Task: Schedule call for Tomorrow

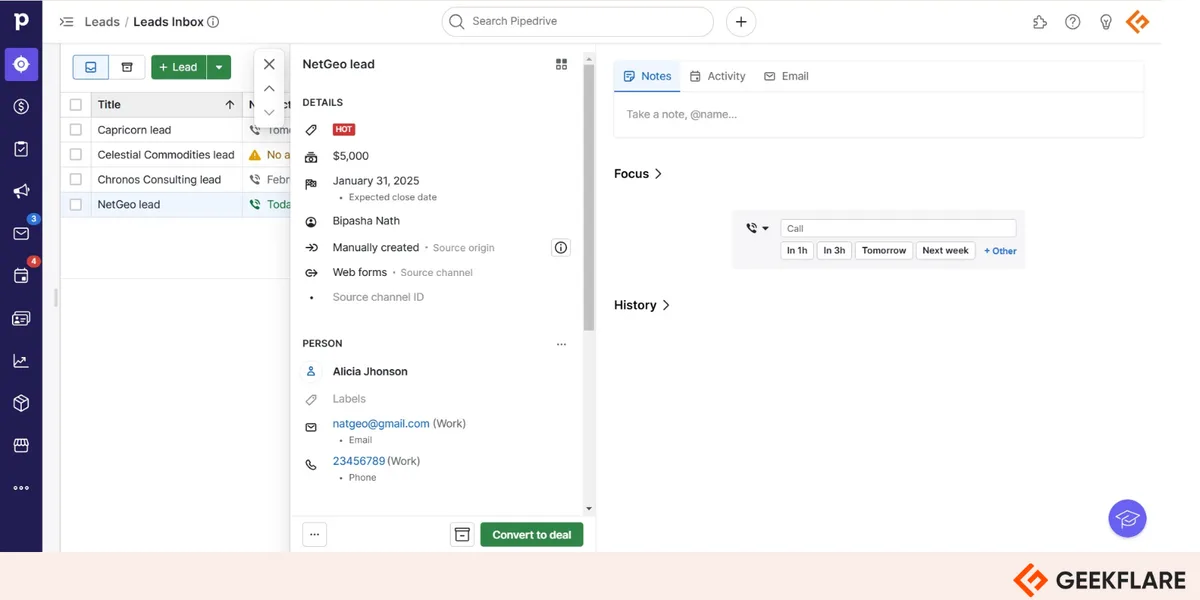Action: click(884, 250)
